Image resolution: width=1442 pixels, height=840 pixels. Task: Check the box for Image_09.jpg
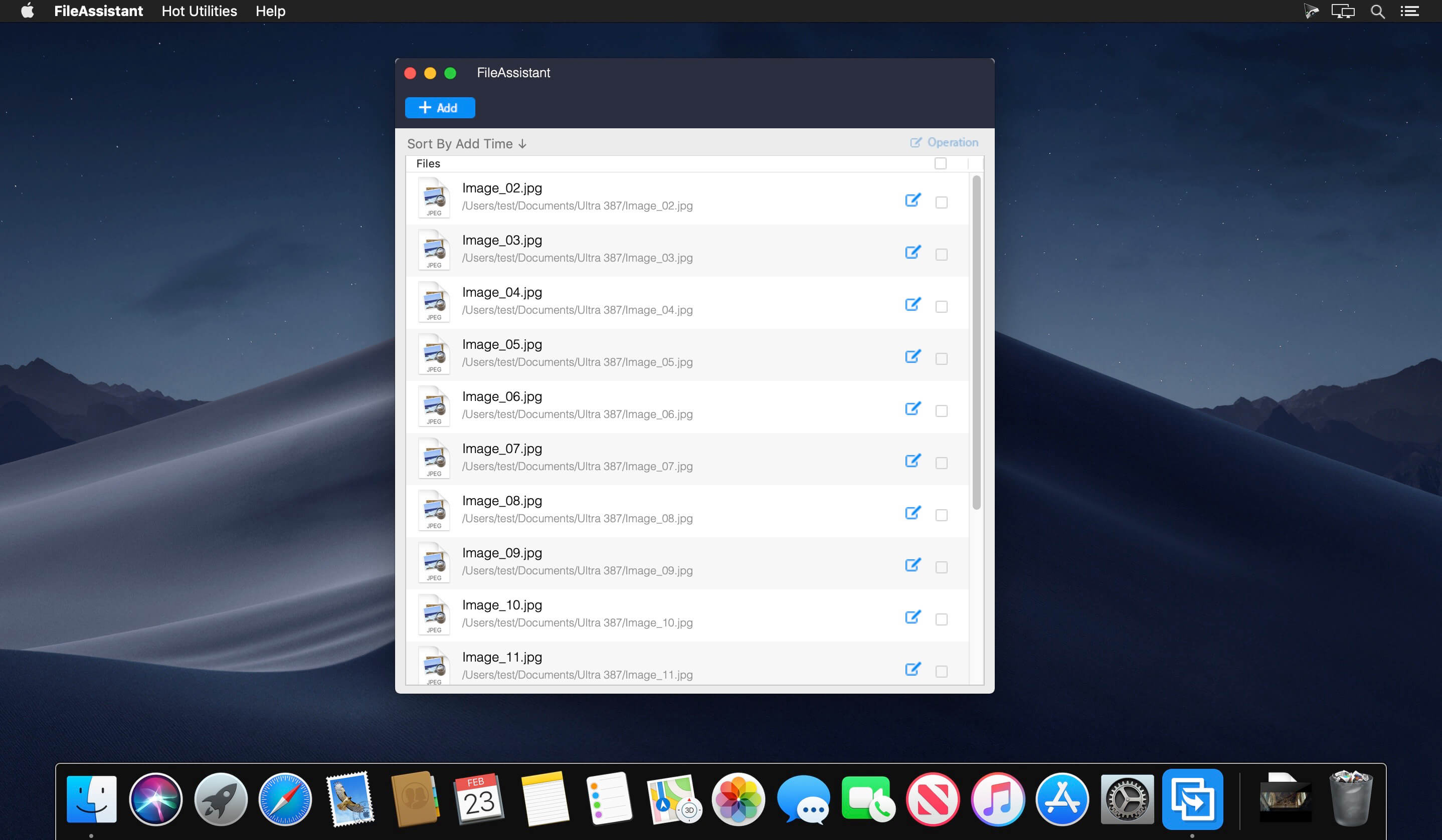tap(941, 567)
